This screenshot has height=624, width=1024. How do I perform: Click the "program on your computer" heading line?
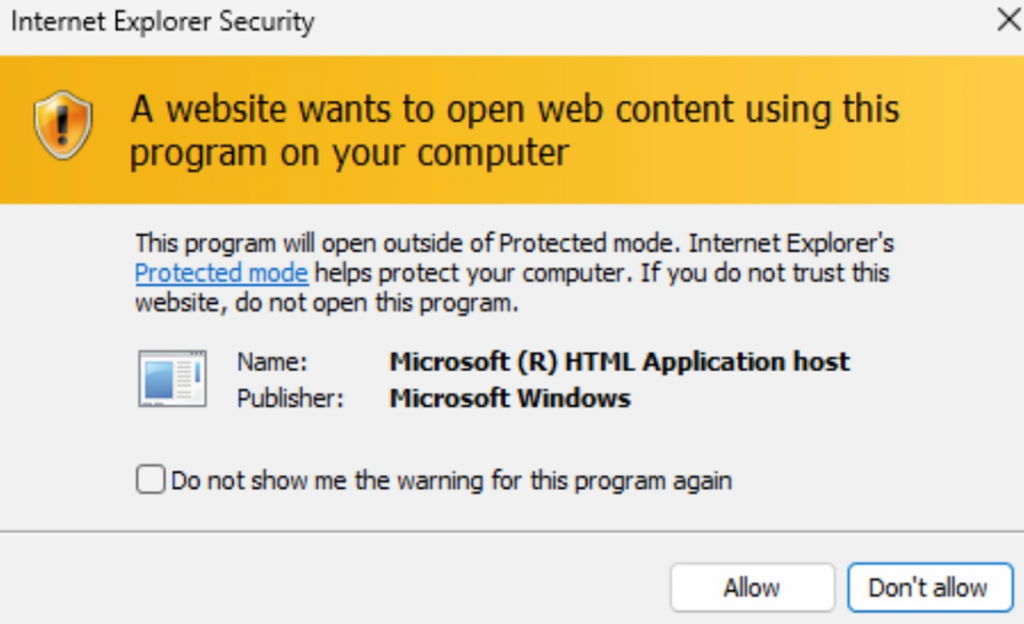(x=349, y=153)
